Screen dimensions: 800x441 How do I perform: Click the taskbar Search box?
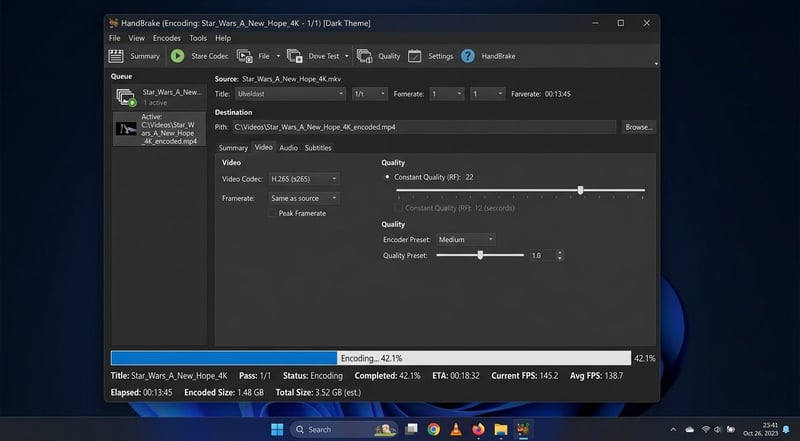[344, 430]
